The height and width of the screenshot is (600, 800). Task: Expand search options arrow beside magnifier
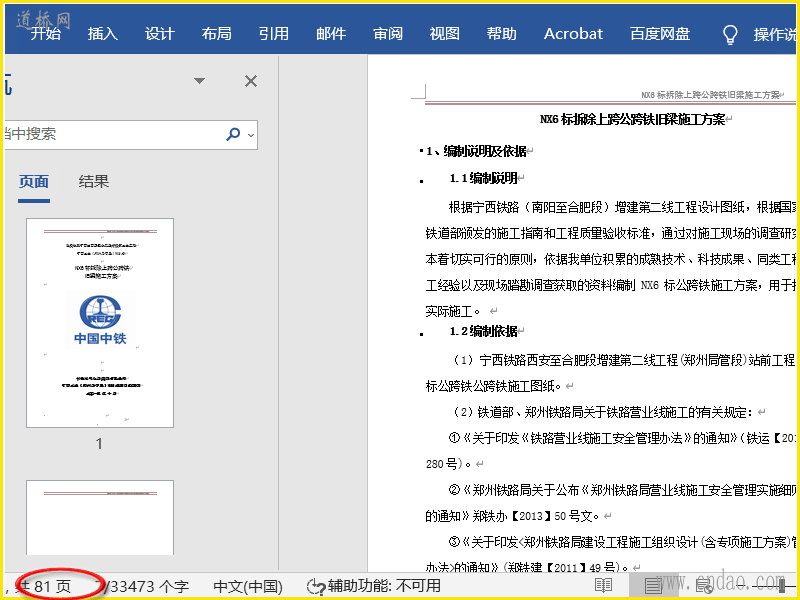251,135
